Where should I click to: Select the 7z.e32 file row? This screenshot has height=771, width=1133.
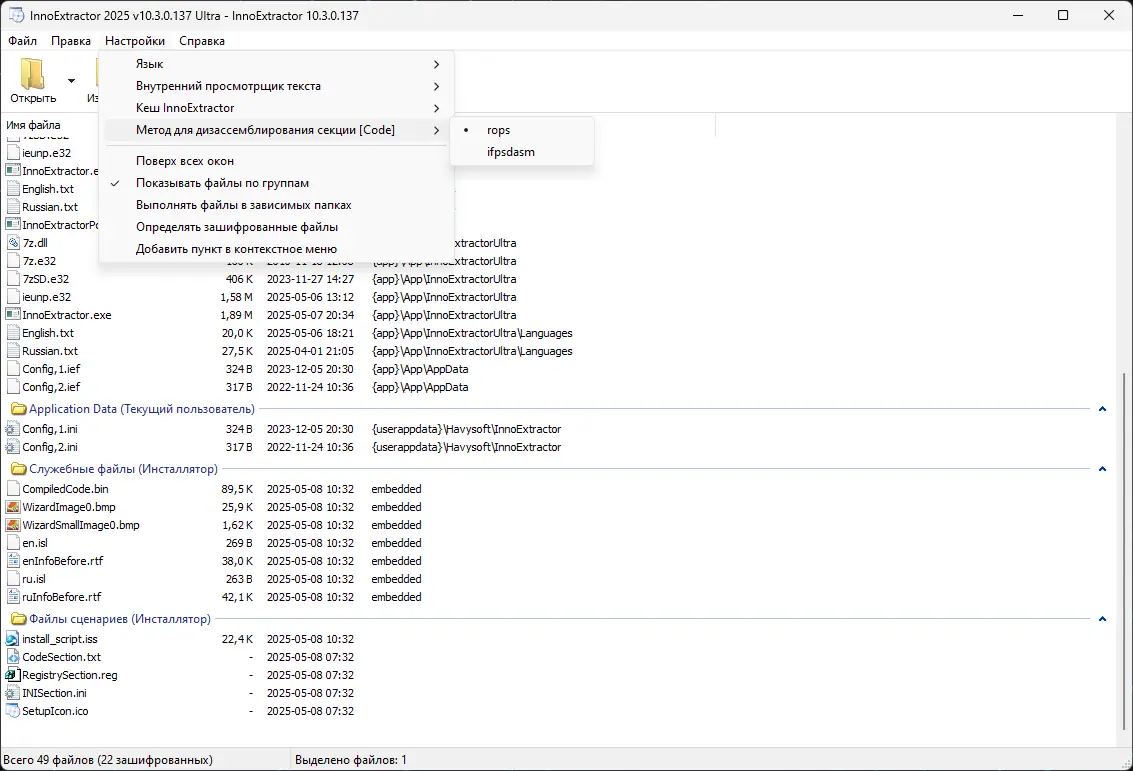(x=289, y=261)
